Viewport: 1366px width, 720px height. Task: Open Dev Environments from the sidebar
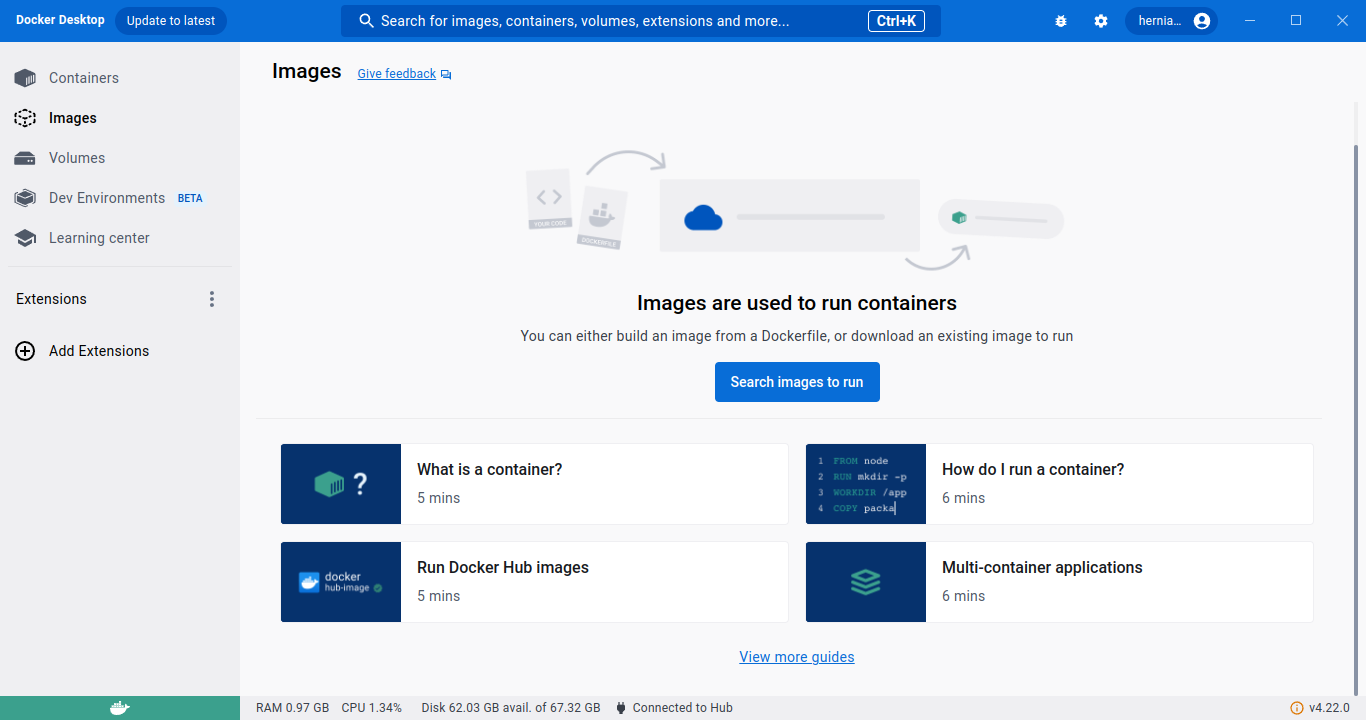[107, 197]
